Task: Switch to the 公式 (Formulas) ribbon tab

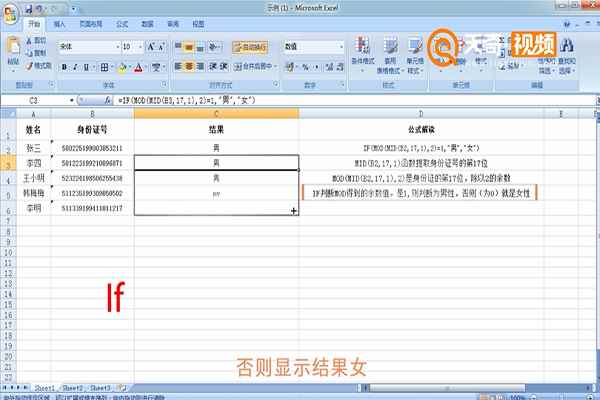Action: click(x=122, y=24)
